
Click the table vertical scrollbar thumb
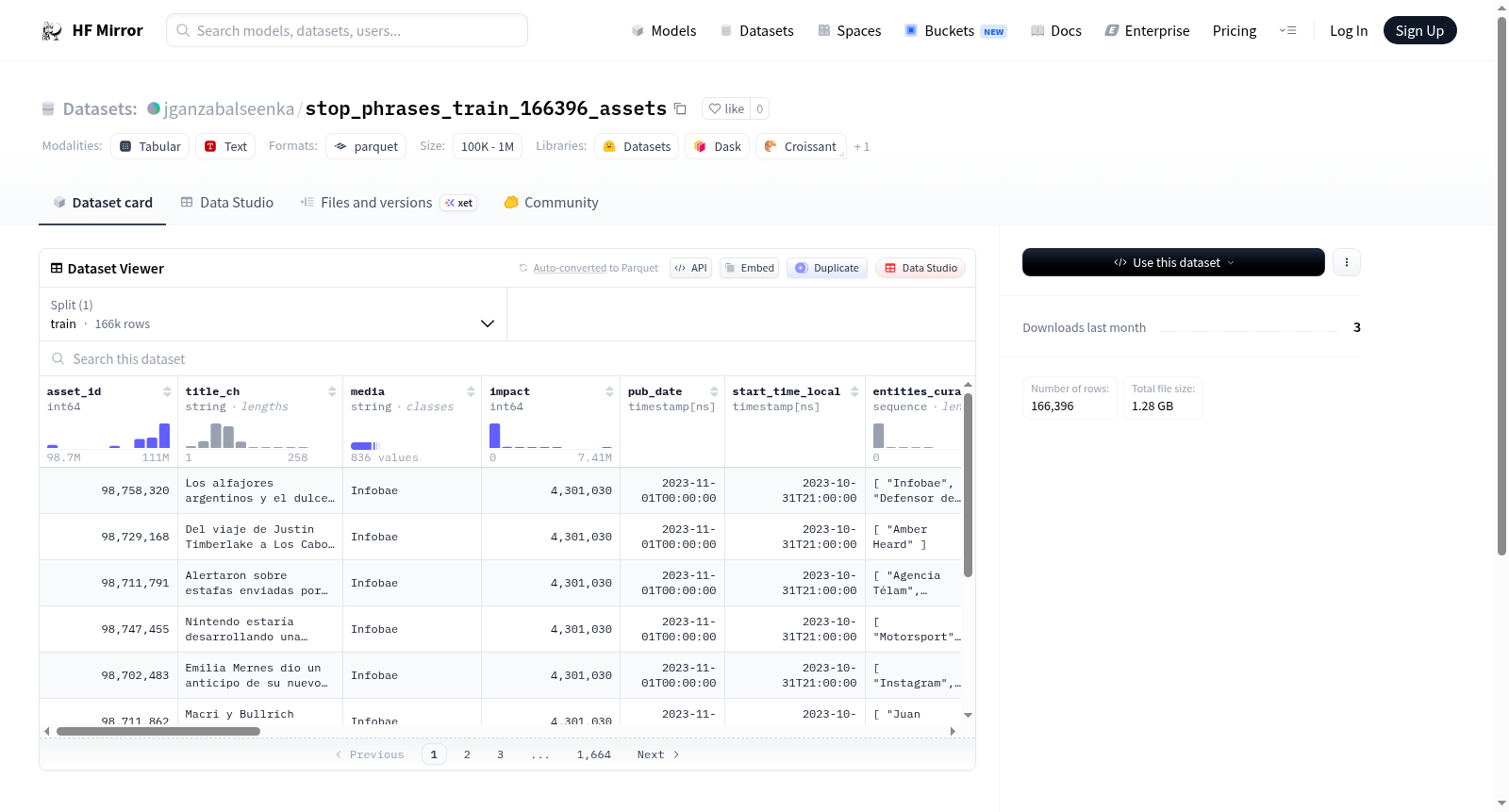tap(968, 485)
